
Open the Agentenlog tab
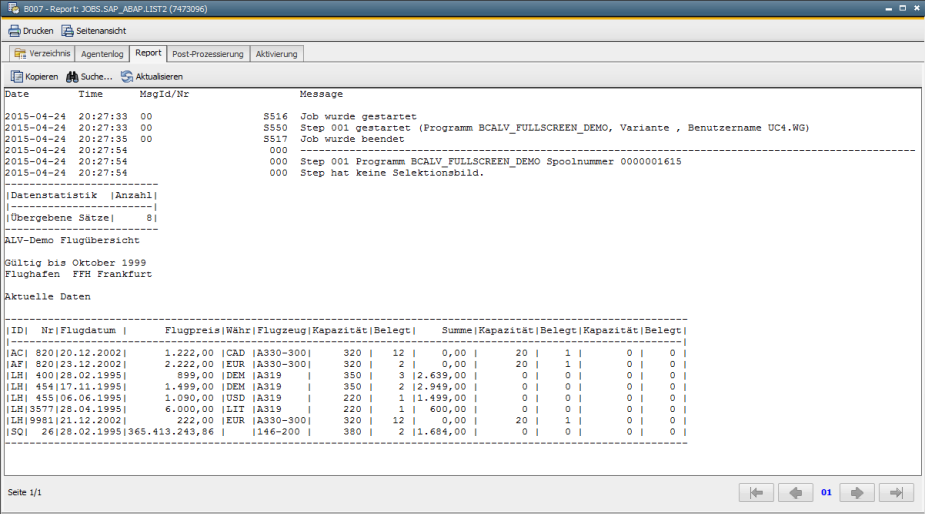pos(102,53)
